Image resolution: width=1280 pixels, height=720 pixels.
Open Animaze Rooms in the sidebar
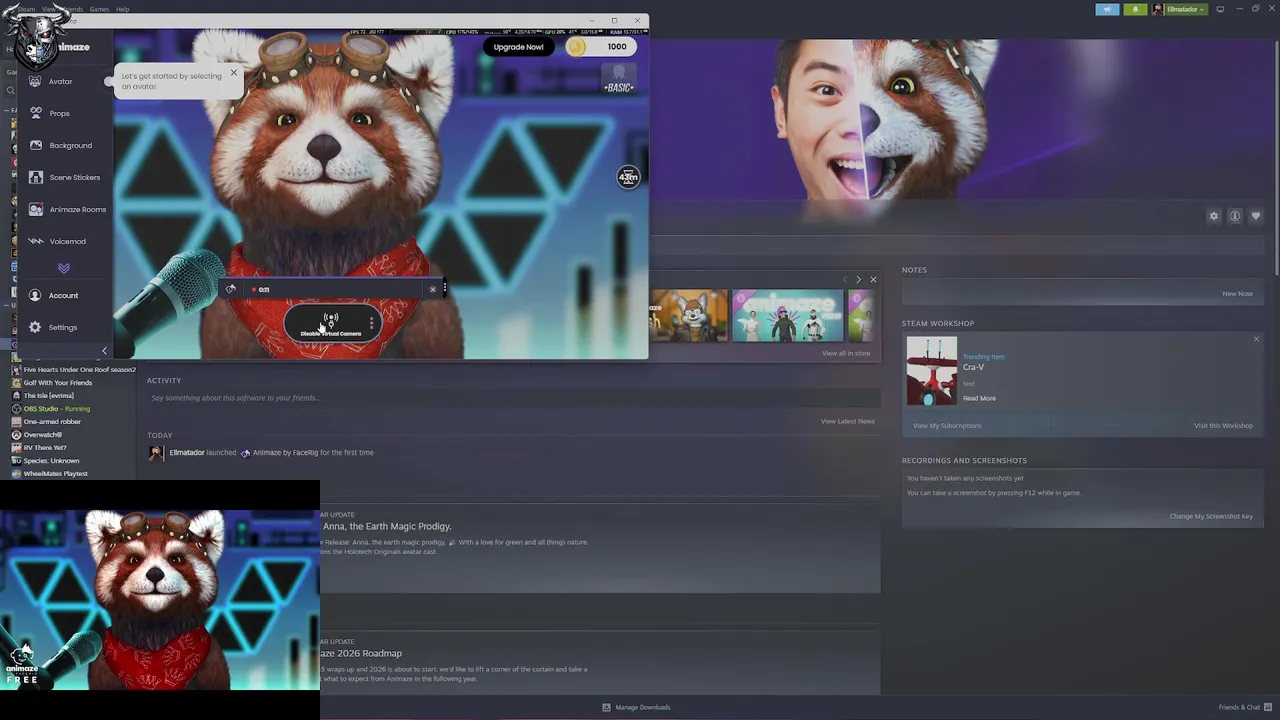coord(68,209)
